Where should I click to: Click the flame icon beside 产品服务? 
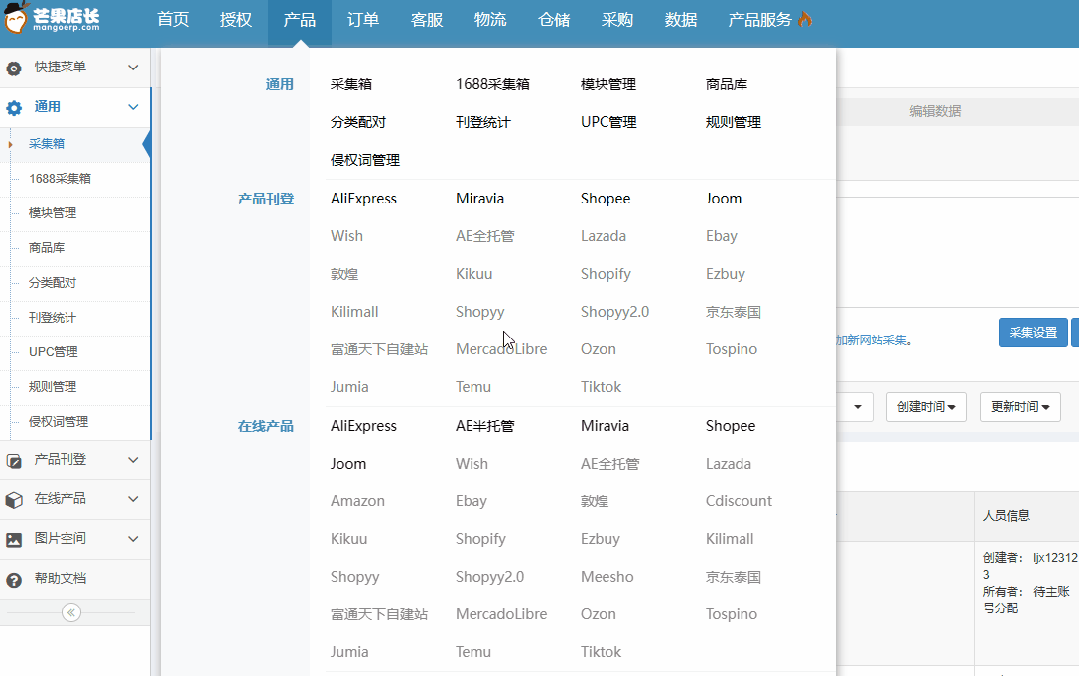pyautogui.click(x=805, y=19)
